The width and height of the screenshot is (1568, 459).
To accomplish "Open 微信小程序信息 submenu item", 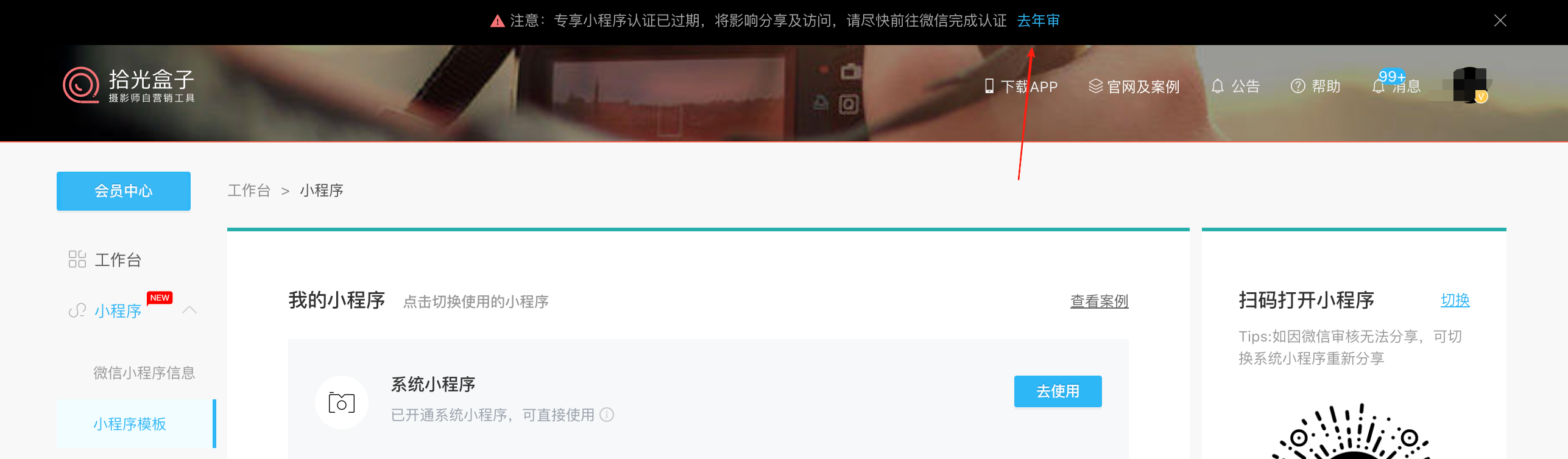I will pyautogui.click(x=144, y=373).
